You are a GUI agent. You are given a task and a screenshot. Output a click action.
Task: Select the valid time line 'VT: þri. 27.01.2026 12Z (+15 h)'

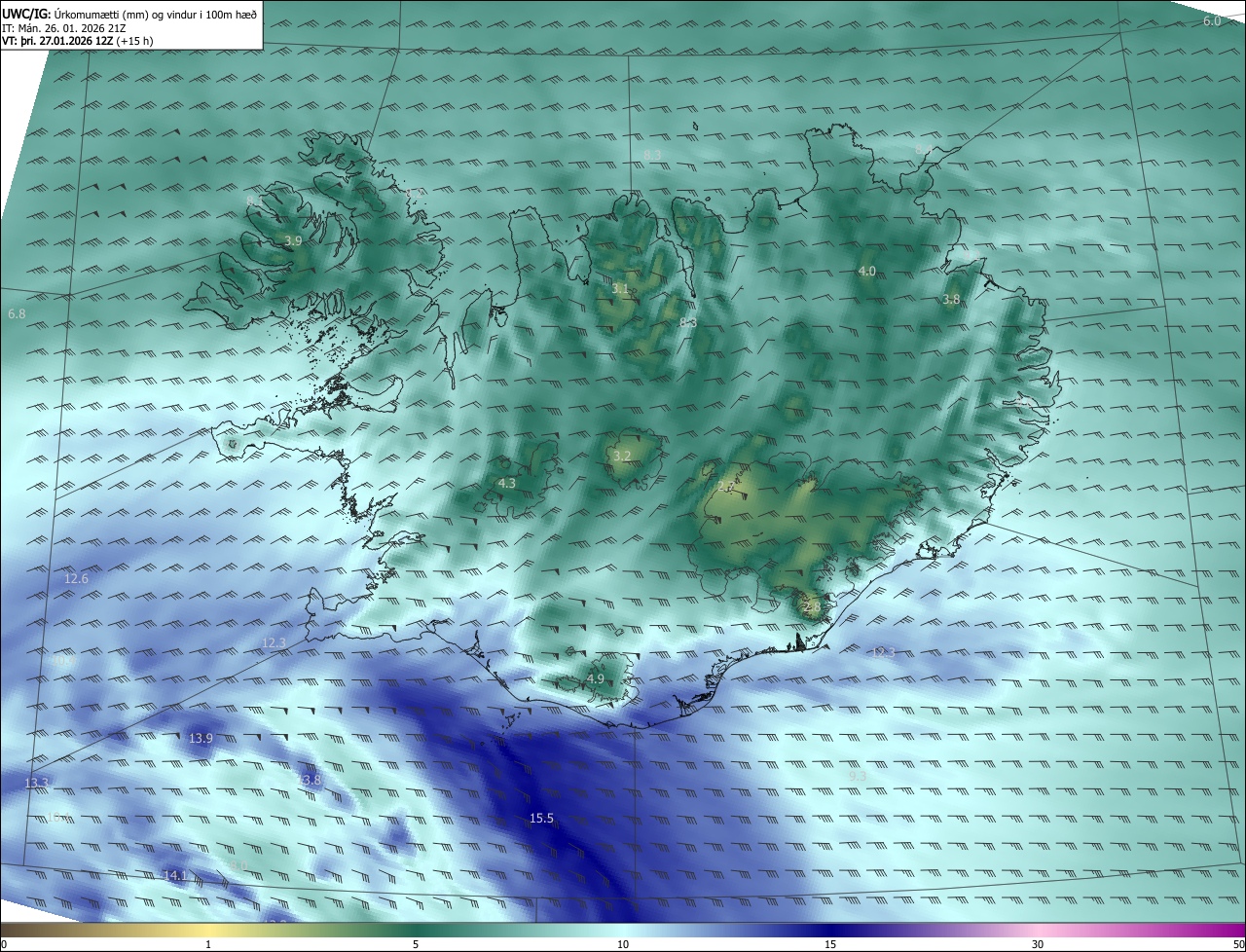[x=77, y=41]
